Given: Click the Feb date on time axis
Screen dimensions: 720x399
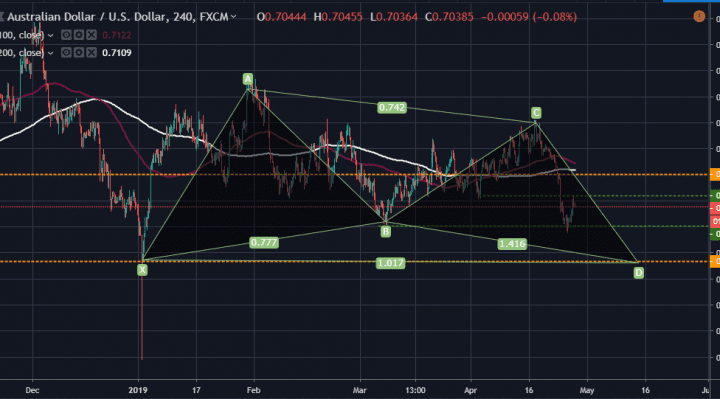Looking at the screenshot, I should pyautogui.click(x=253, y=390).
